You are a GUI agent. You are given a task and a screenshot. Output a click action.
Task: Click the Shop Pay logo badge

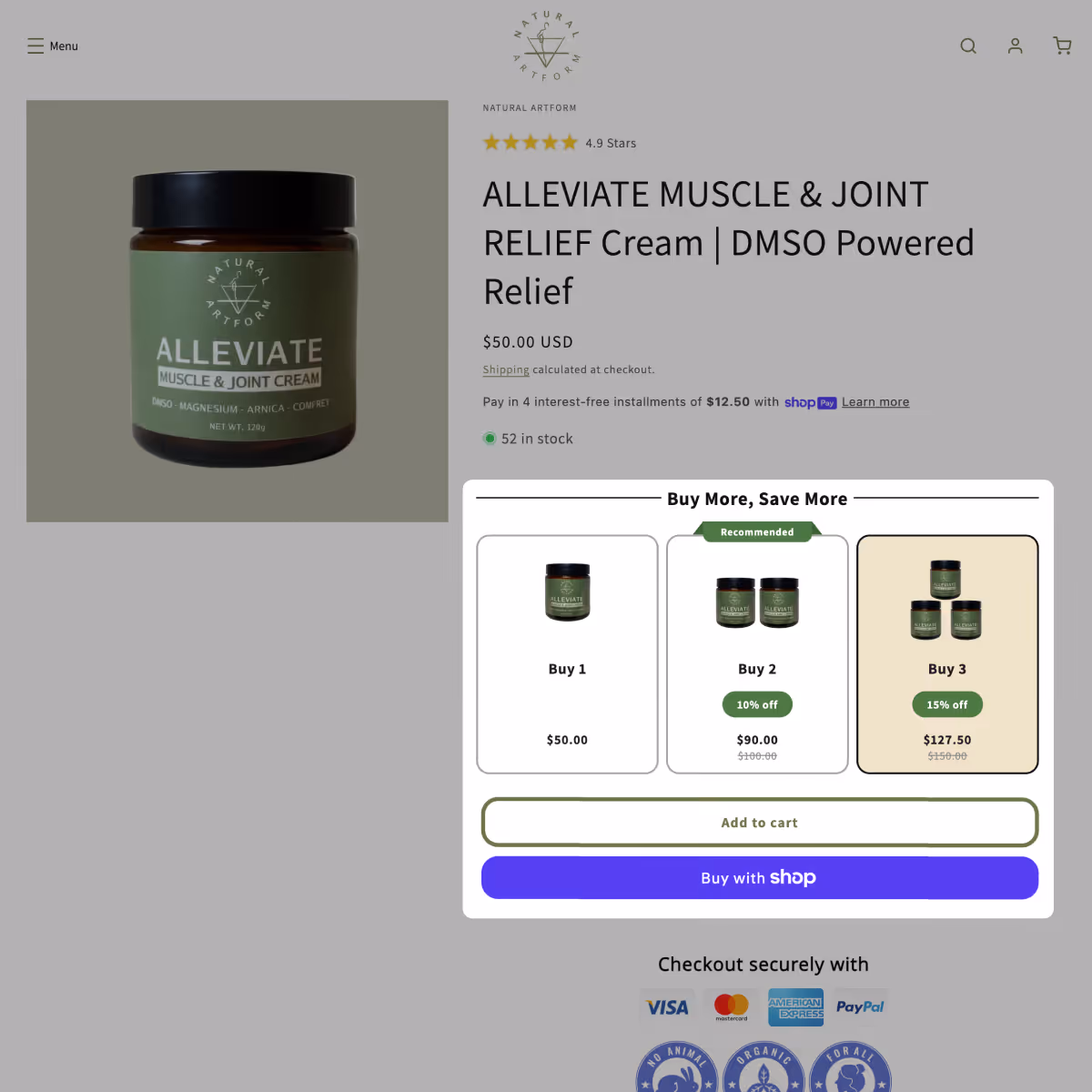point(810,402)
